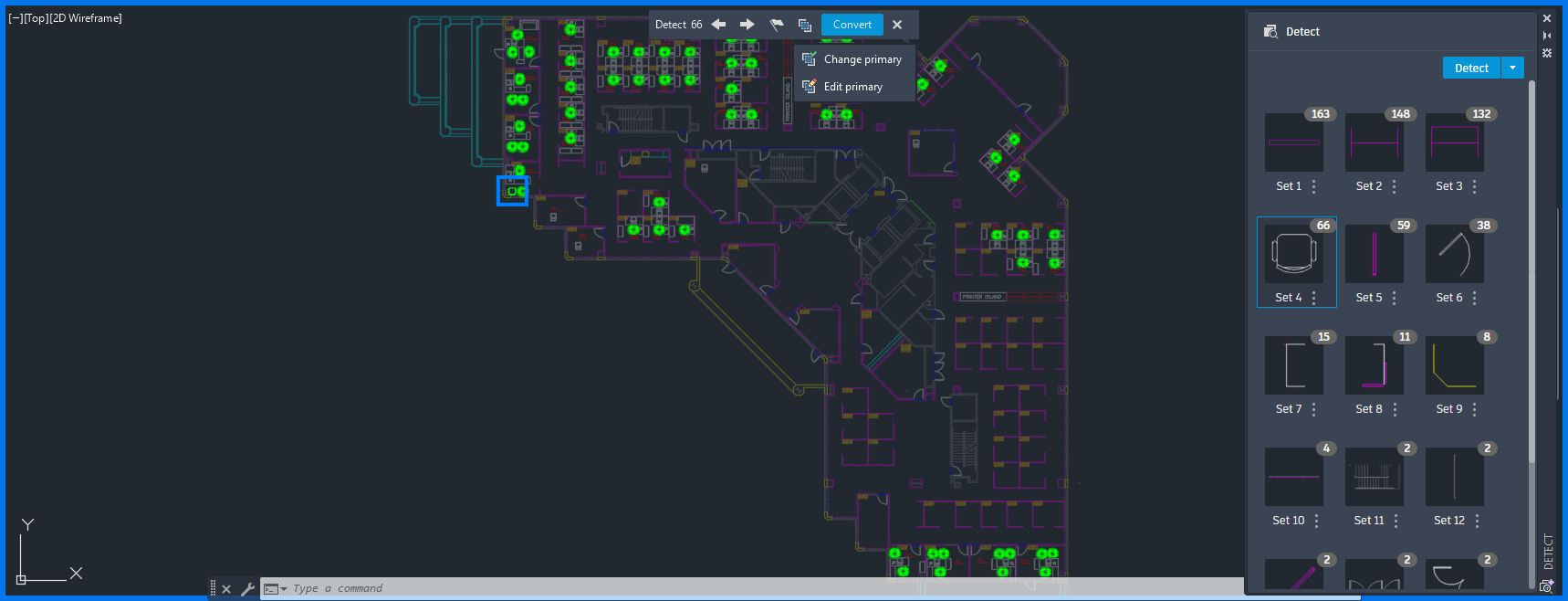Screen dimensions: 1568x601
Task: Select the Set 1 thumbnail
Action: [x=1294, y=142]
